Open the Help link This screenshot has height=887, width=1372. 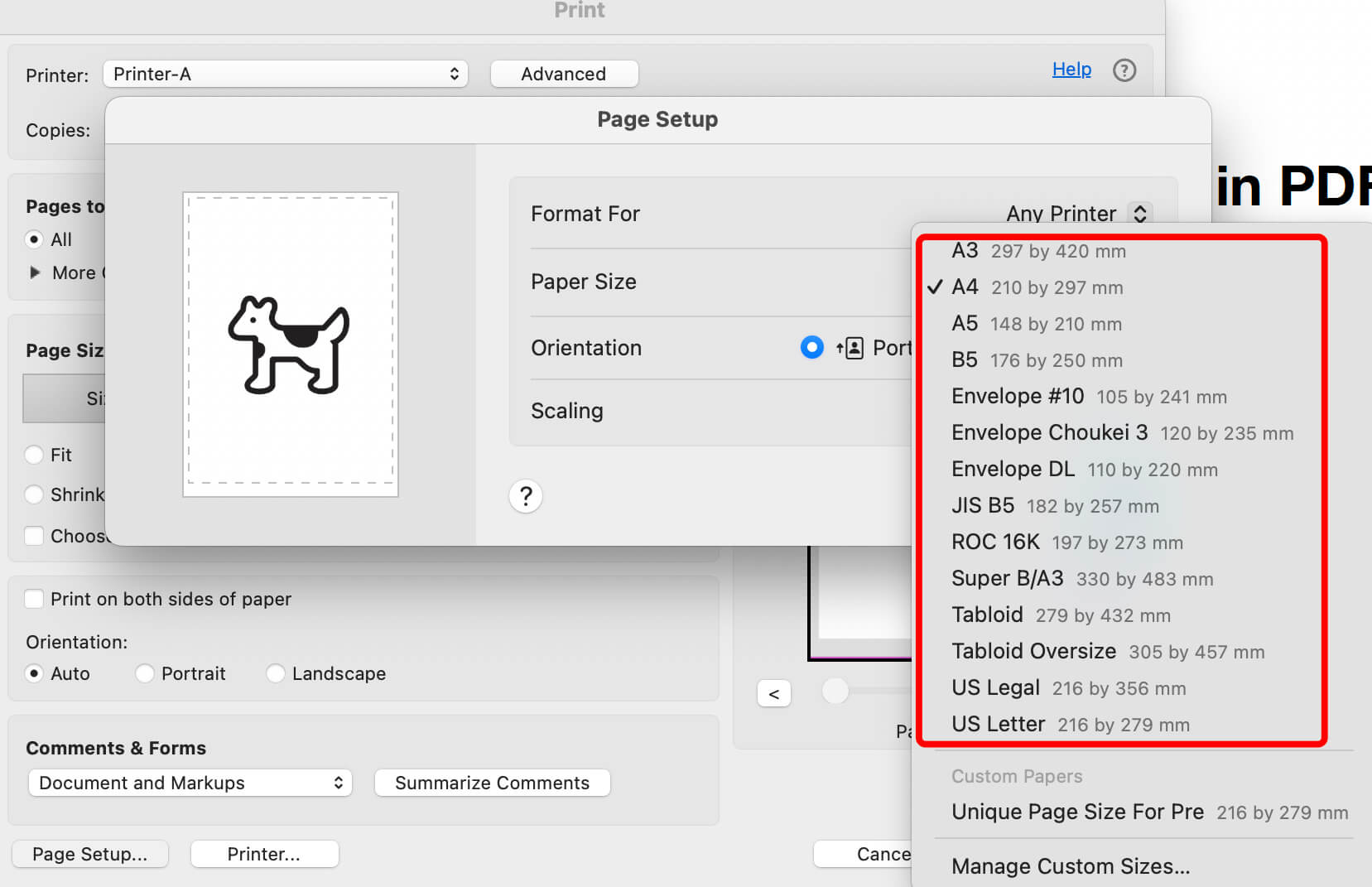(1071, 70)
